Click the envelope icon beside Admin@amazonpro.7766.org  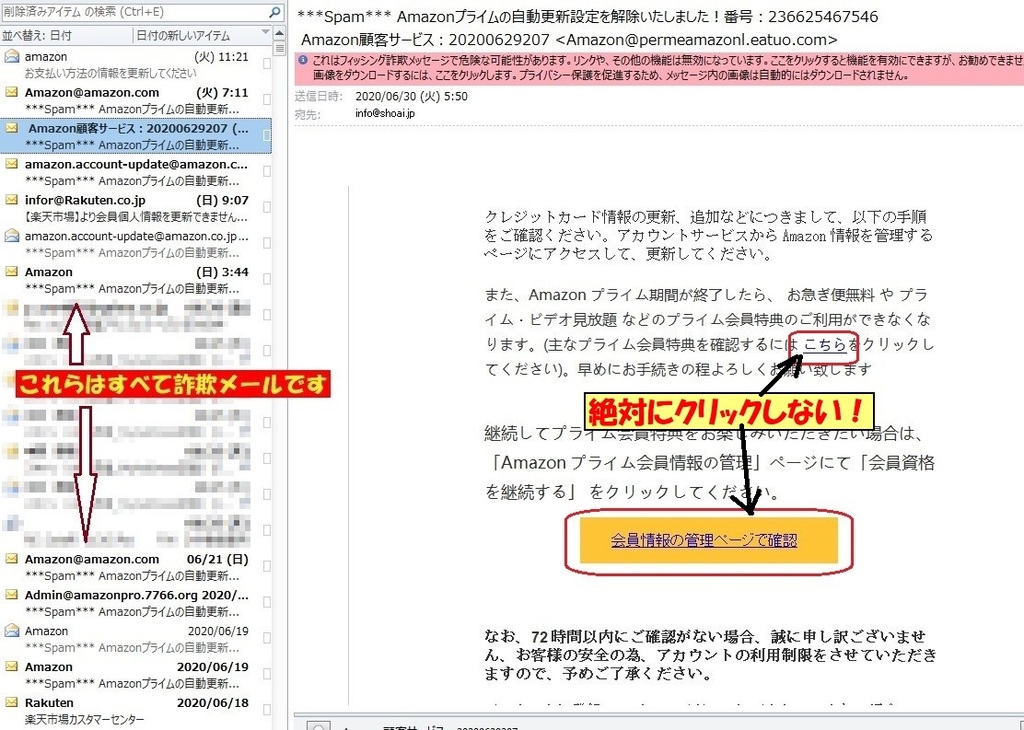click(x=11, y=595)
